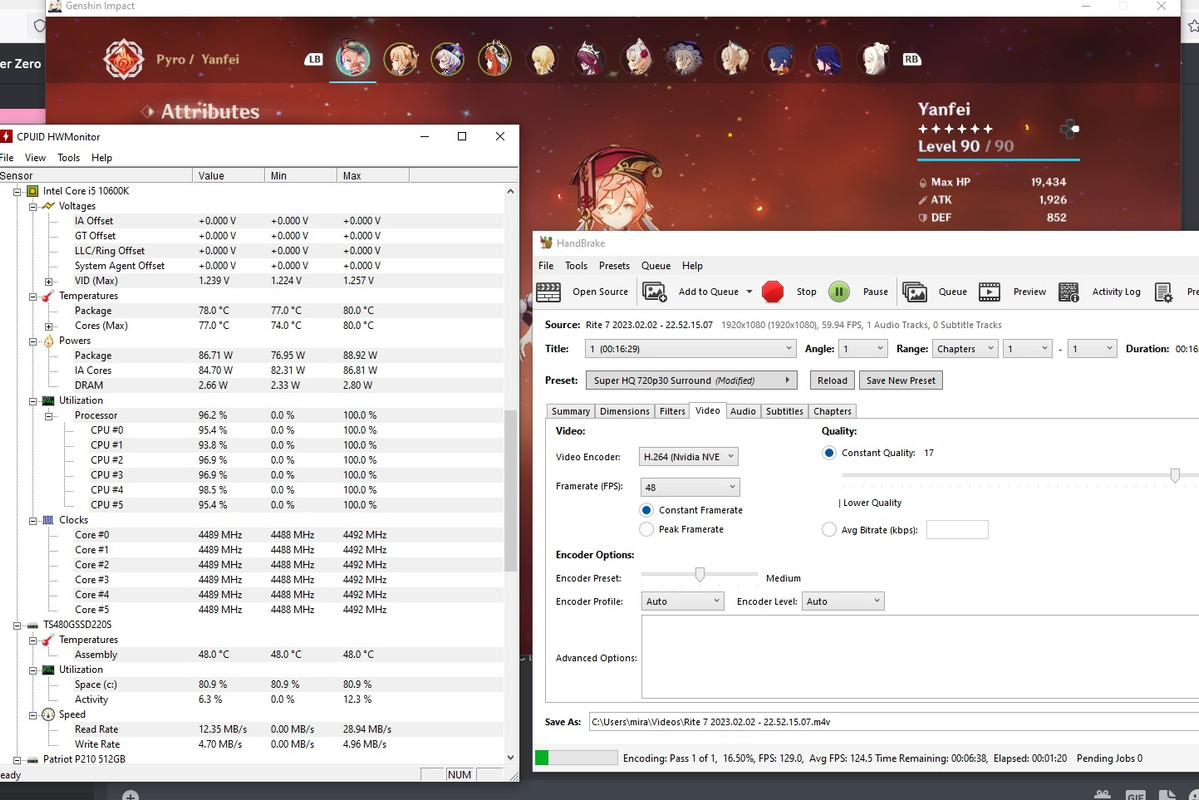The image size is (1199, 800).
Task: Stop the encode with the red Stop icon
Action: click(773, 291)
